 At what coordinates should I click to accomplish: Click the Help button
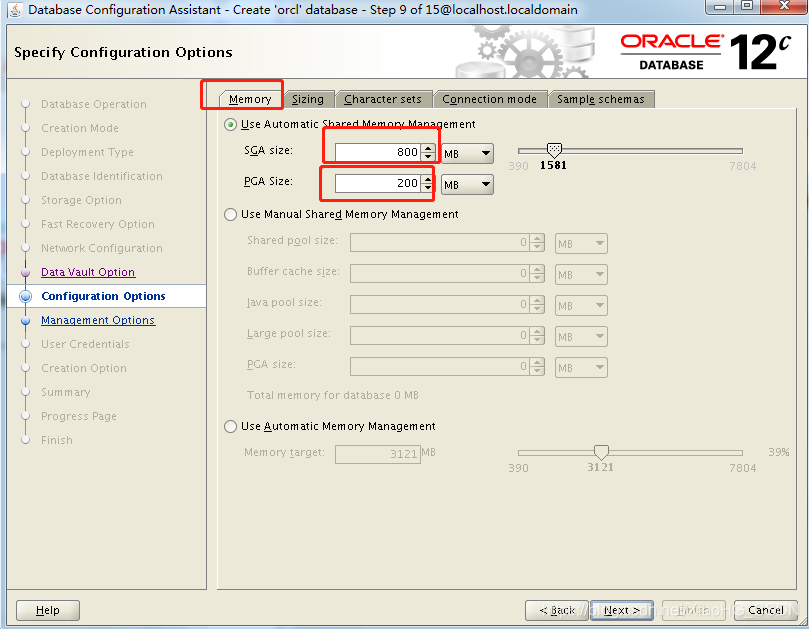[x=48, y=610]
